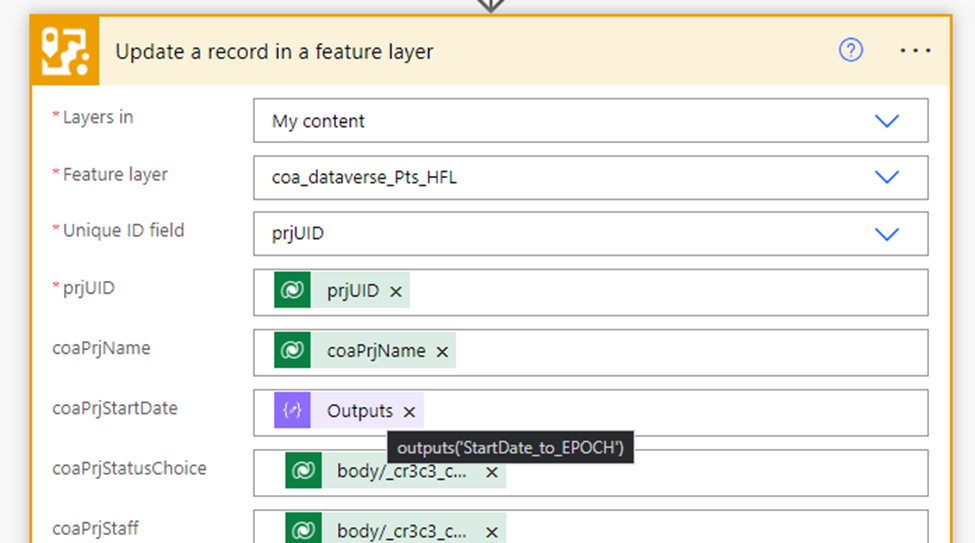
Task: Remove the token in coaPrjStaff
Action: click(491, 531)
